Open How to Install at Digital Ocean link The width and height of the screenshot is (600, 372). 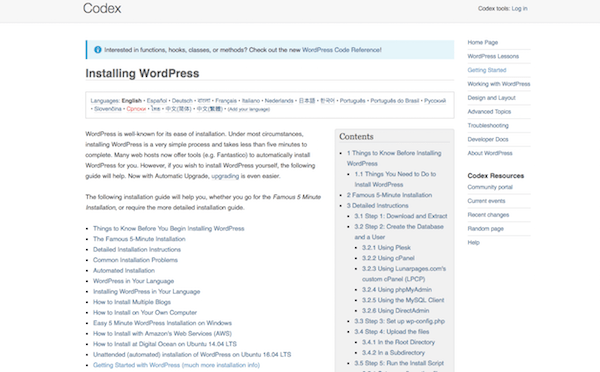[165, 344]
